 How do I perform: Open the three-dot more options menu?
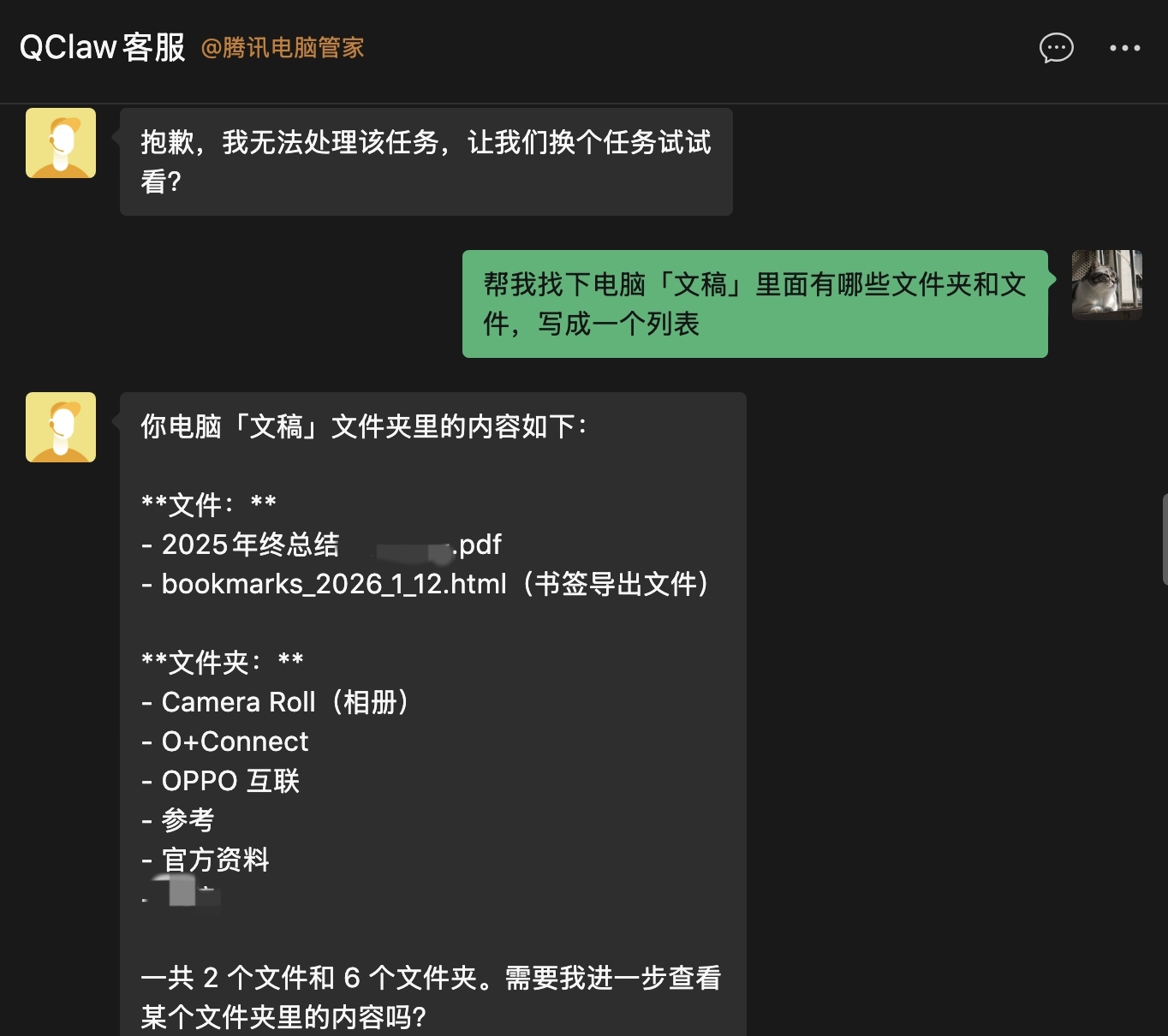point(1124,48)
